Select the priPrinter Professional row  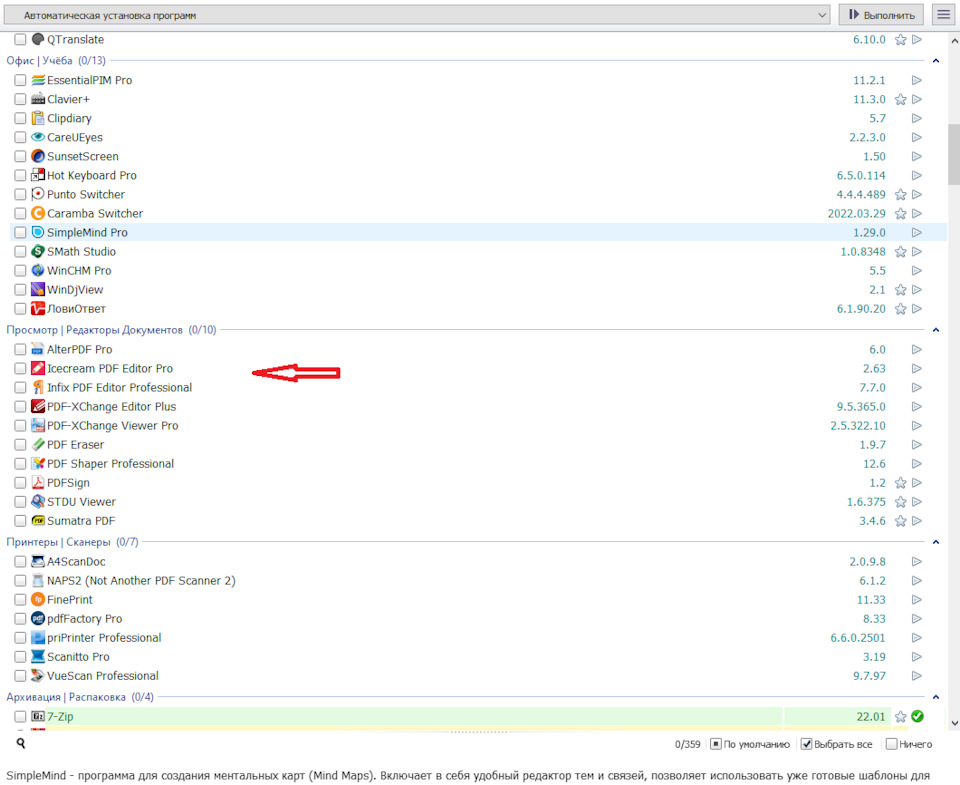479,638
